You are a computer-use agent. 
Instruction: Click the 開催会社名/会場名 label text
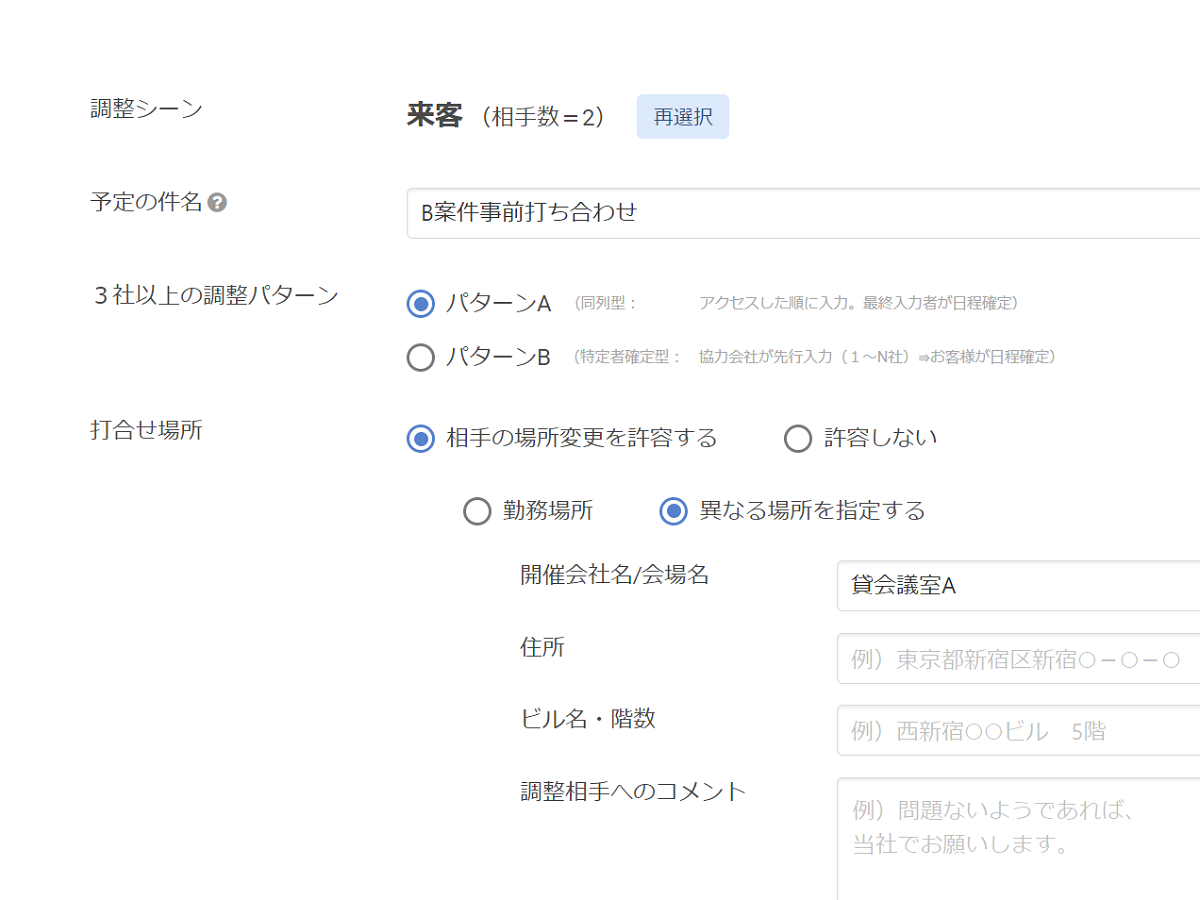pyautogui.click(x=615, y=574)
